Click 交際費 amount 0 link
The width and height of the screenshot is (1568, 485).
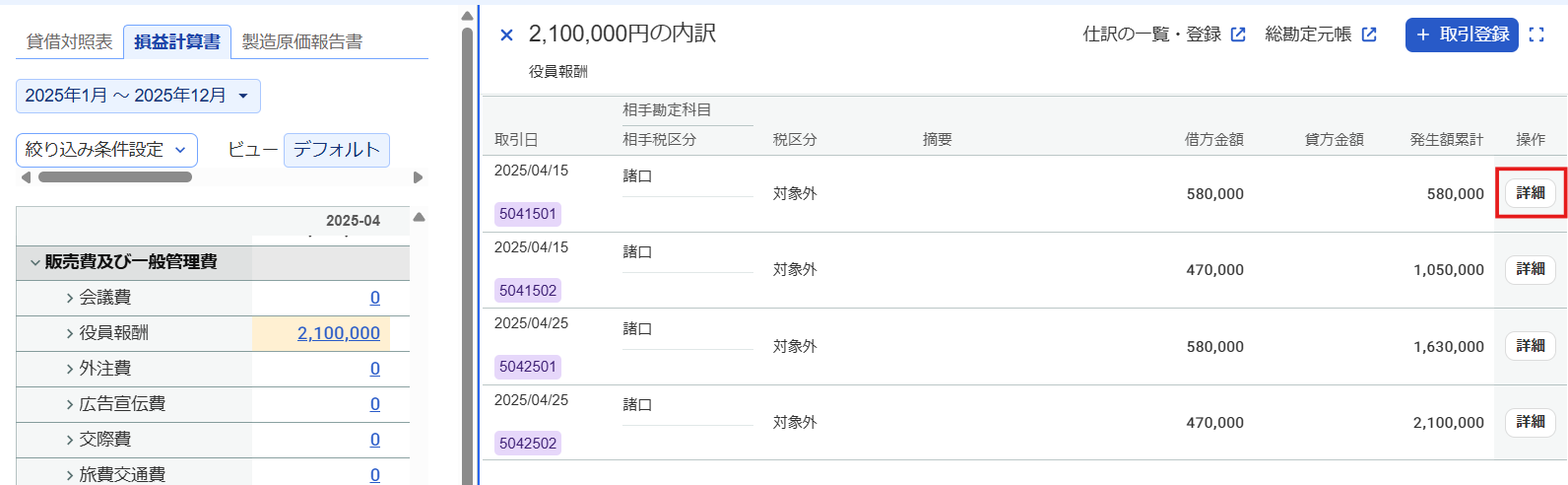click(375, 440)
